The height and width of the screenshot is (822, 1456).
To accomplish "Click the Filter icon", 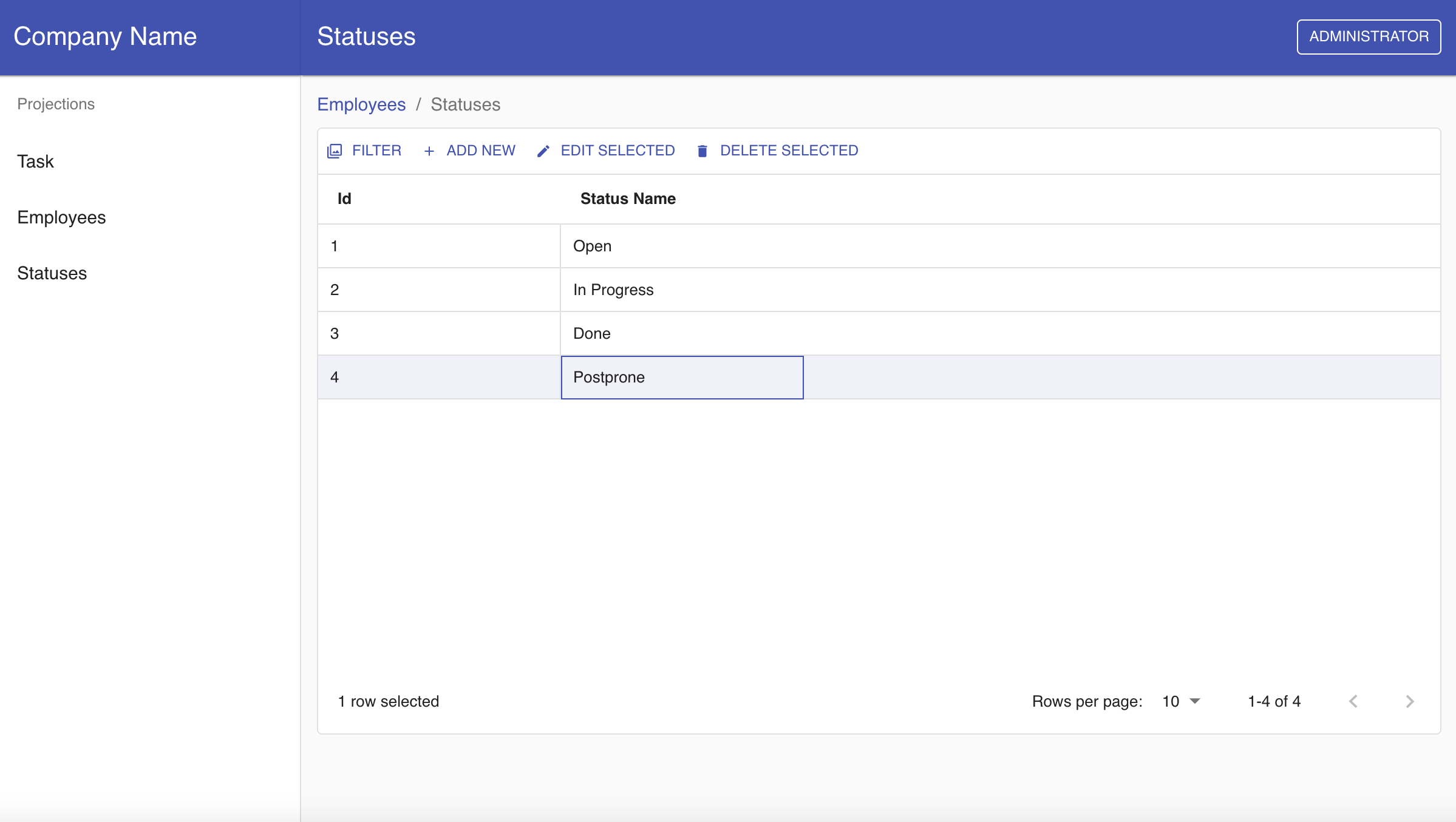I will coord(335,151).
